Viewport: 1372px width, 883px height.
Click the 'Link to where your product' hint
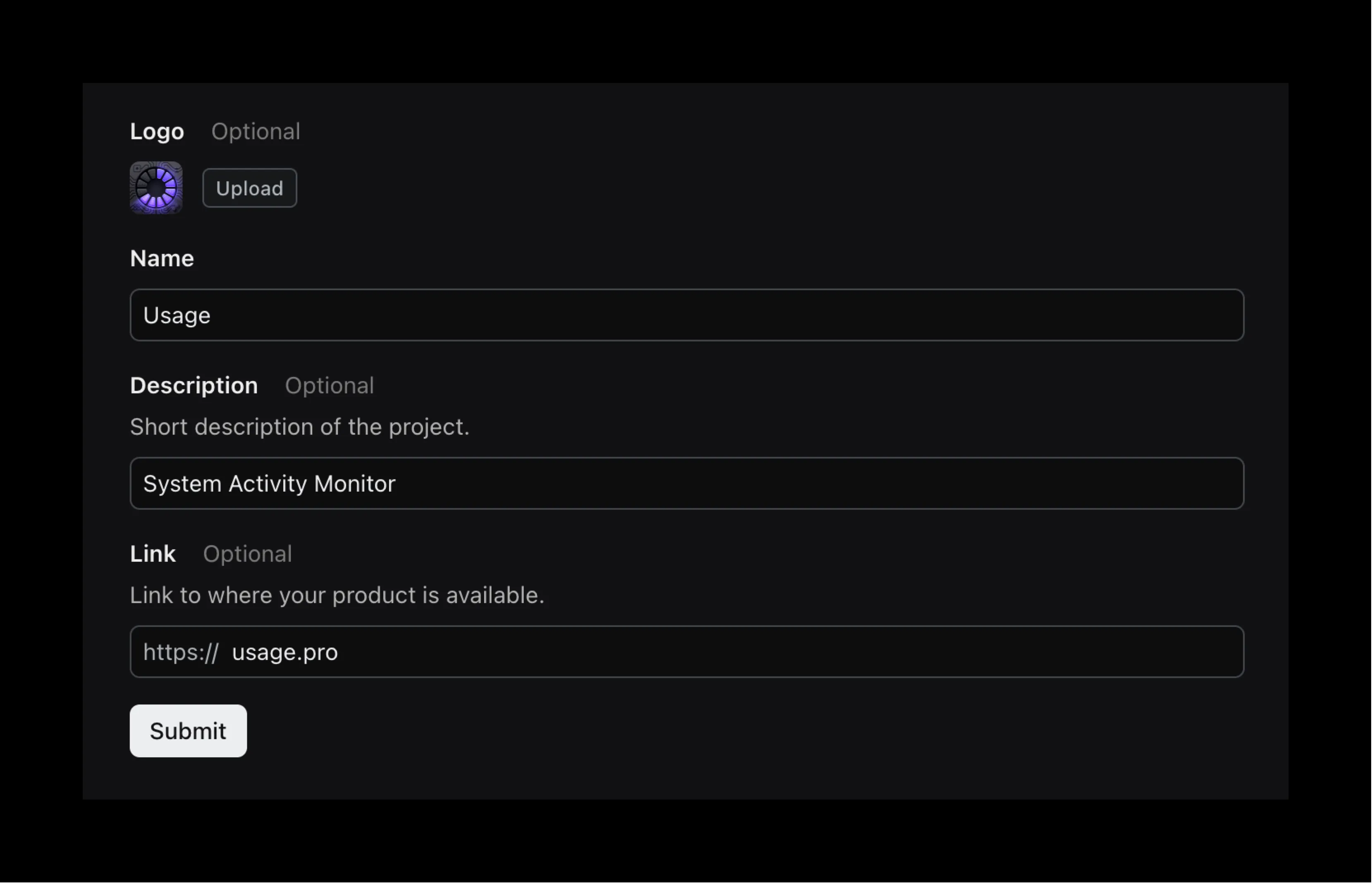click(x=337, y=595)
